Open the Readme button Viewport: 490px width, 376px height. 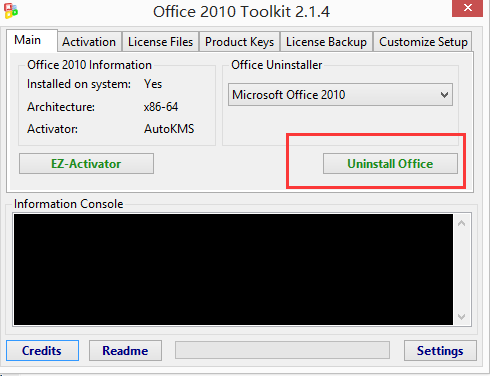[x=125, y=351]
